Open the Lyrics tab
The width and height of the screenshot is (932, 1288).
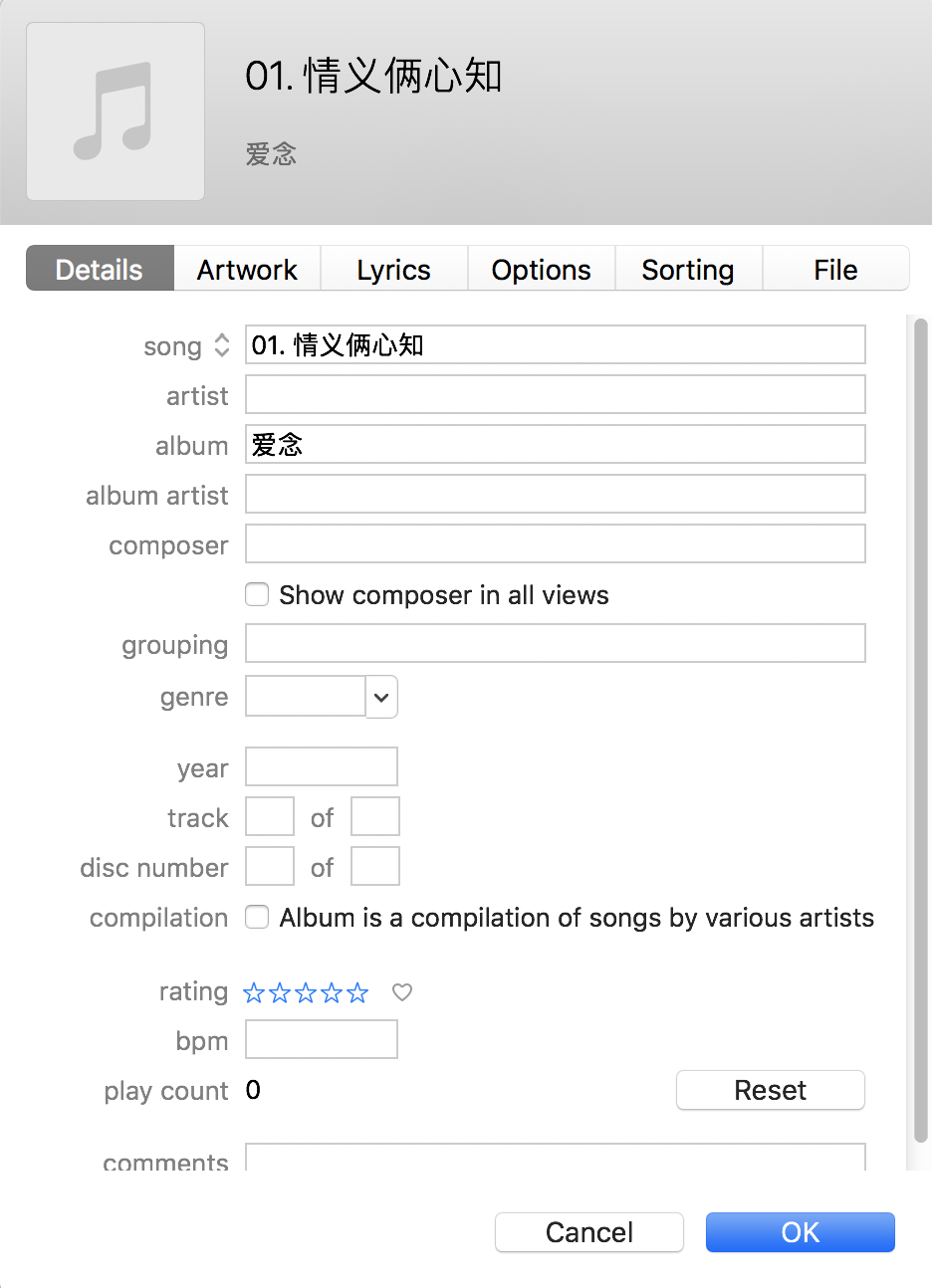[x=393, y=270]
